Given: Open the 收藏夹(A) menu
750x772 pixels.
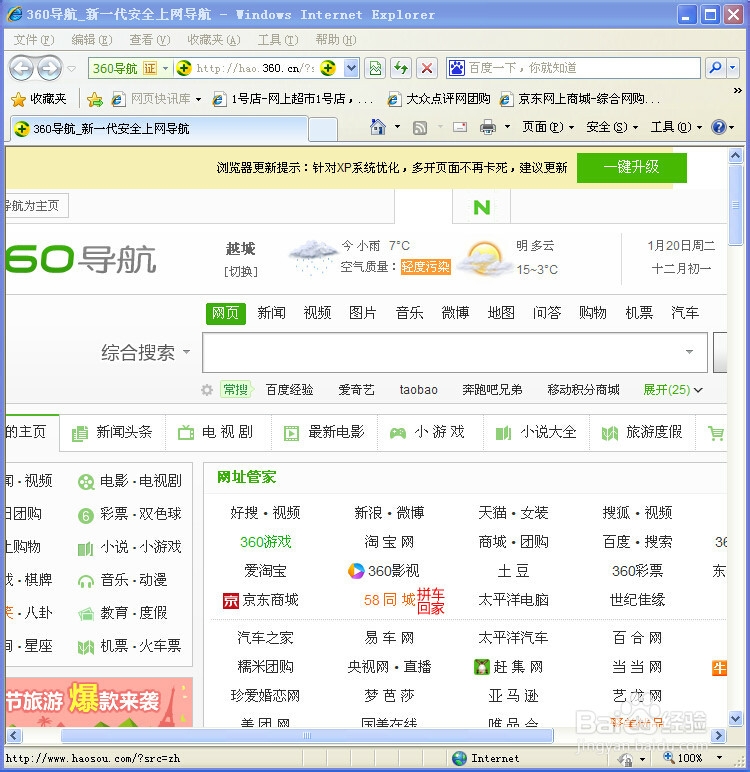Looking at the screenshot, I should coord(214,40).
